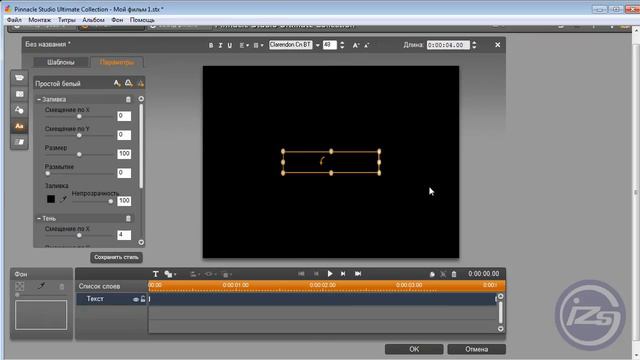Click the Размер slider handle
The width and height of the screenshot is (640, 360).
79,154
